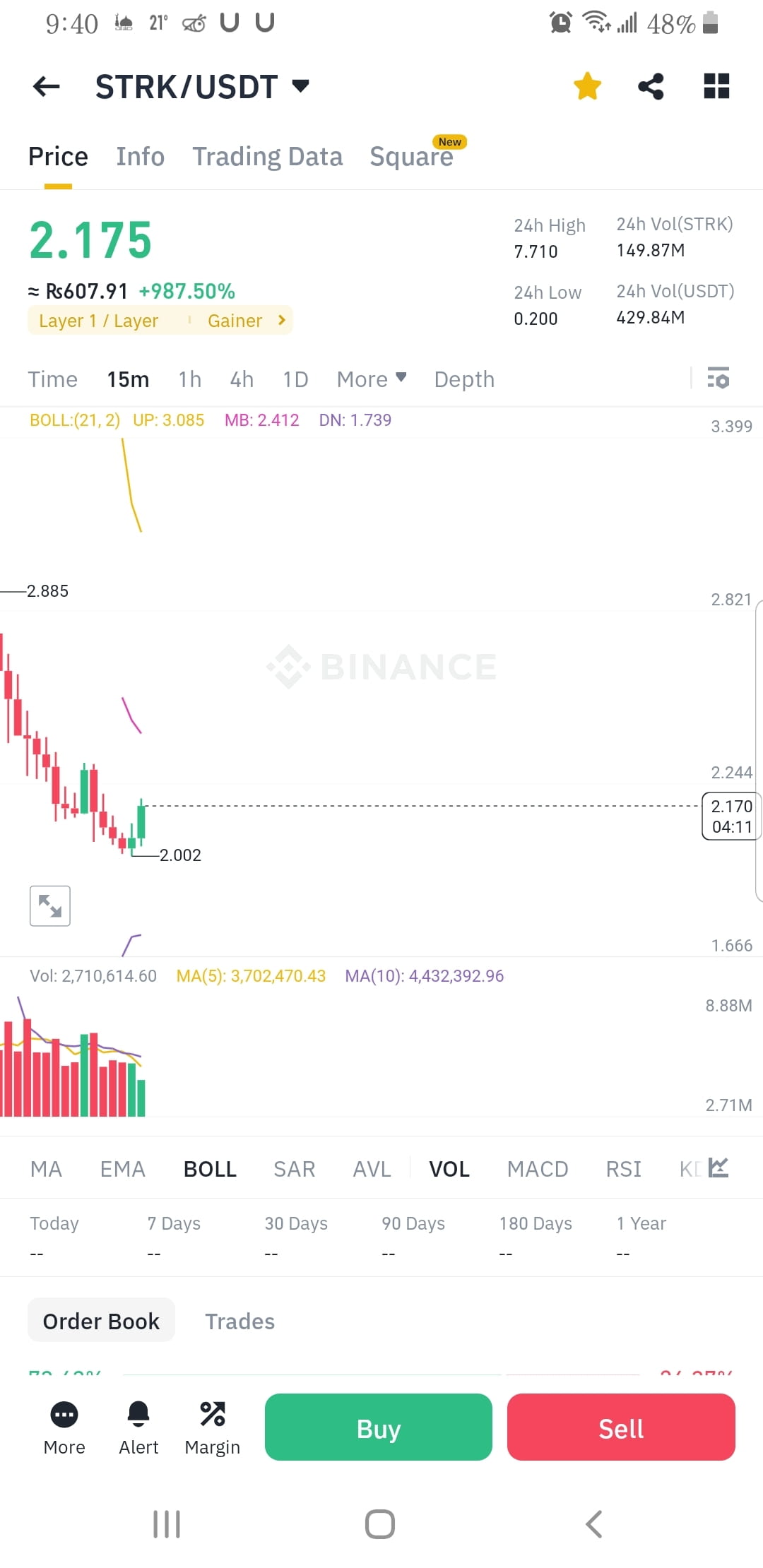
Task: Select the 1D chart timeframe
Action: [295, 379]
